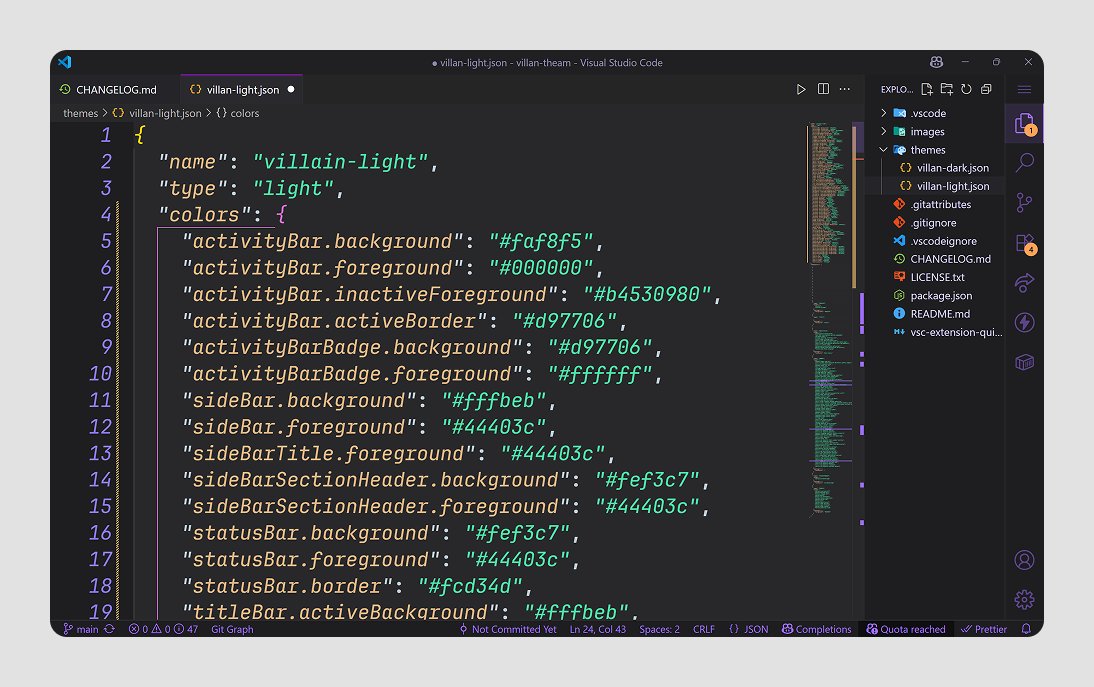Image resolution: width=1094 pixels, height=687 pixels.
Task: Open the Extensions view with the 4 badge
Action: click(x=1025, y=243)
